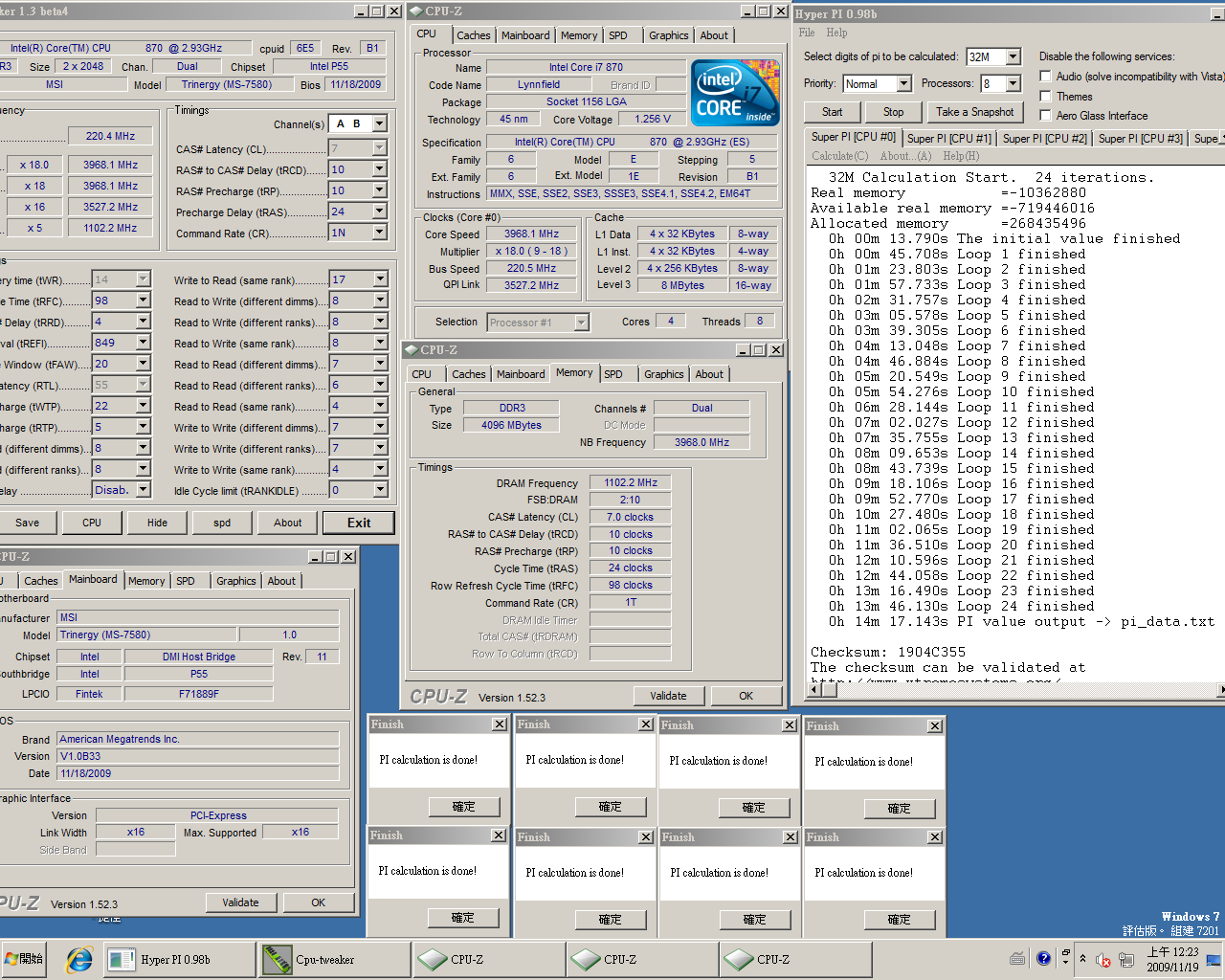Click the network icon in system tray
The width and height of the screenshot is (1225, 980).
1126,960
